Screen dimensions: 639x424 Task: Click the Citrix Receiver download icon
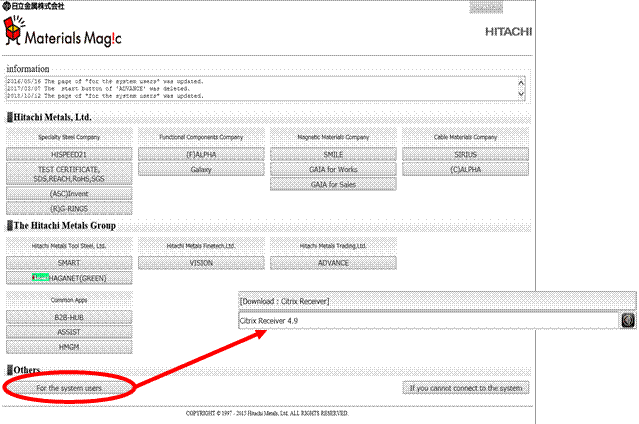pos(627,320)
